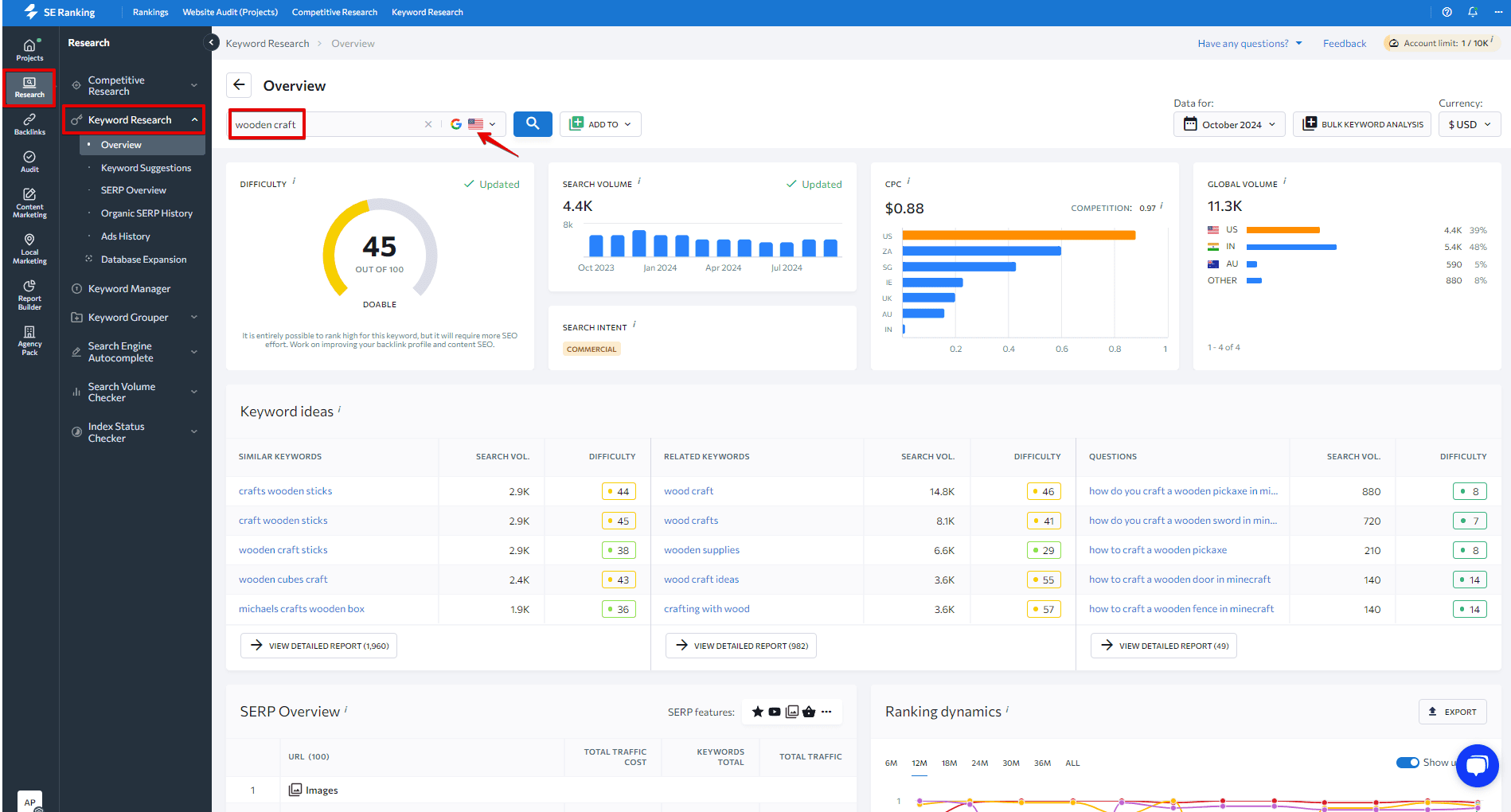Open Agency Pack in the sidebar
This screenshot has width=1511, height=812.
pyautogui.click(x=29, y=340)
